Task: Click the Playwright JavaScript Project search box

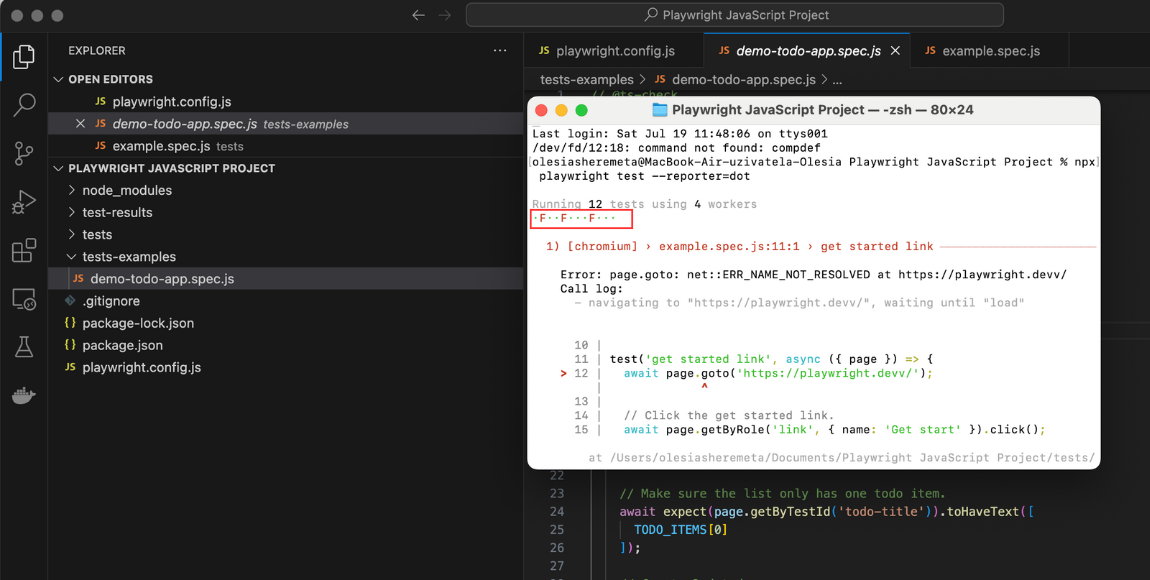Action: (x=734, y=15)
